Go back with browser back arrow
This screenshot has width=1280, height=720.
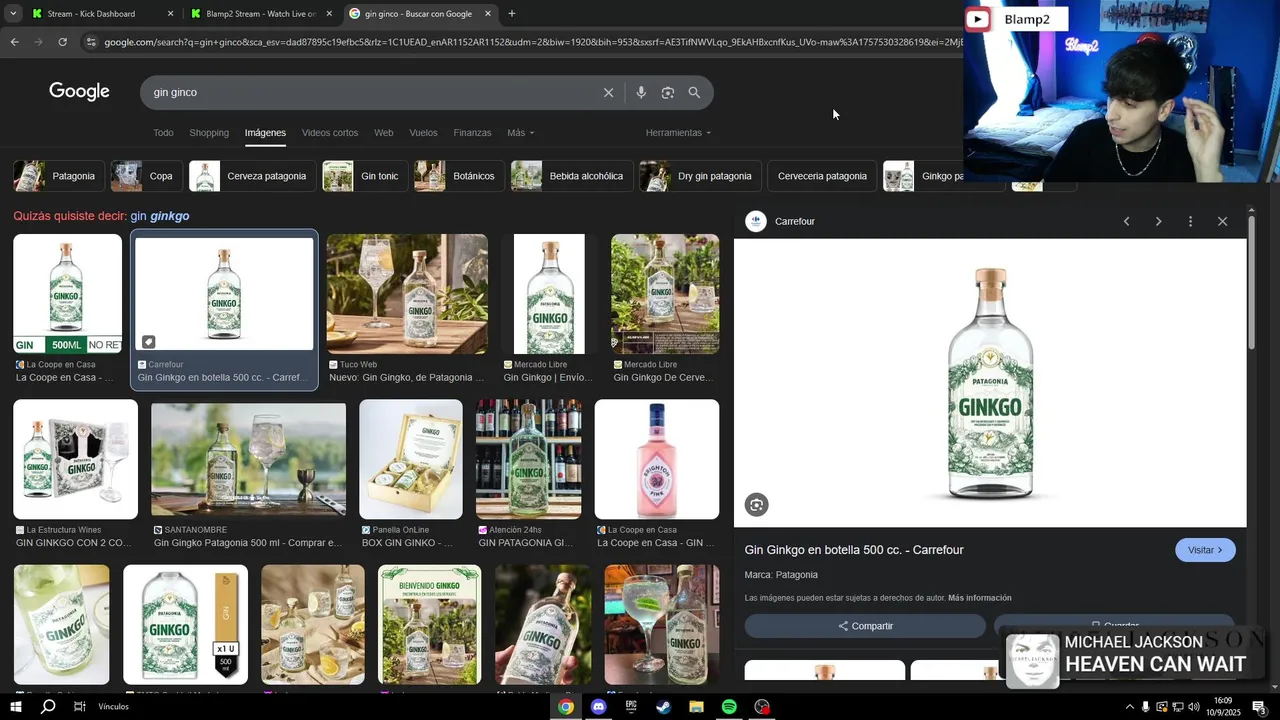14,42
